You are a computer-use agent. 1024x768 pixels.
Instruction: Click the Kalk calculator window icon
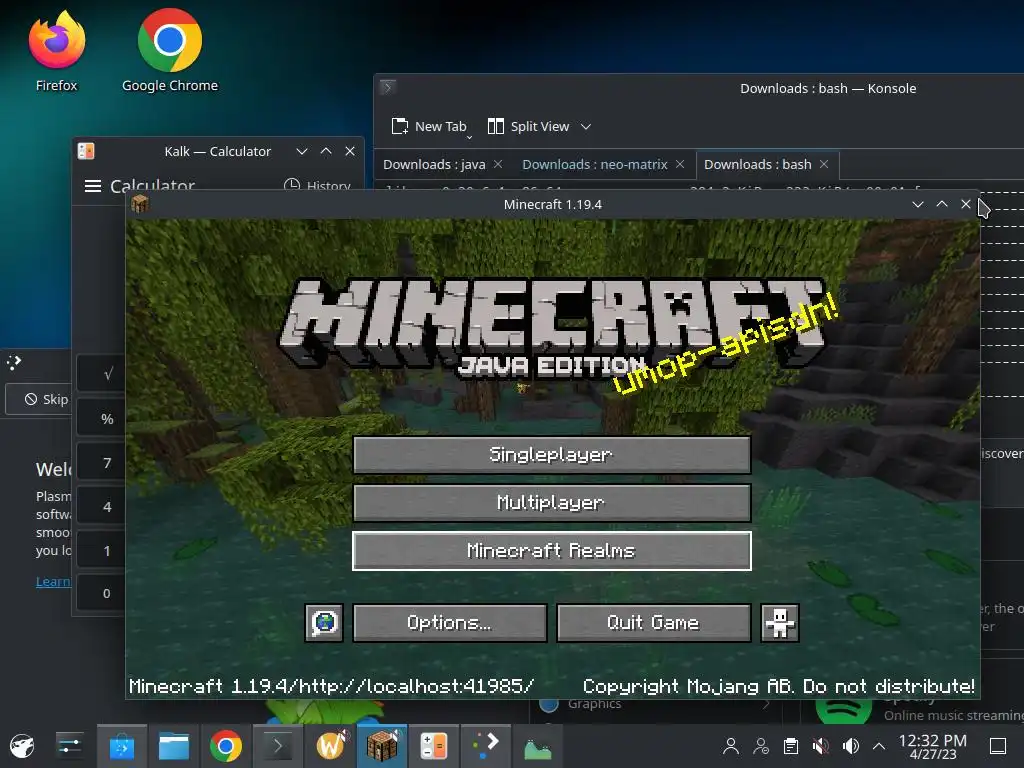(86, 151)
